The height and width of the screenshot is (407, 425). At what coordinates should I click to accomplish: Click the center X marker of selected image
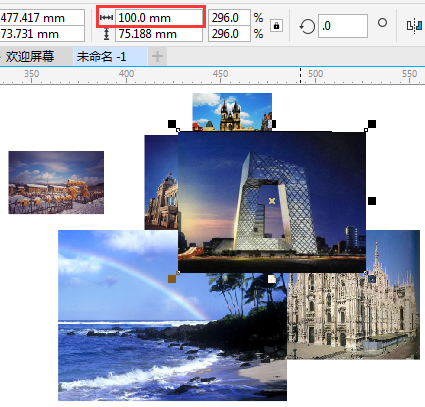click(272, 201)
